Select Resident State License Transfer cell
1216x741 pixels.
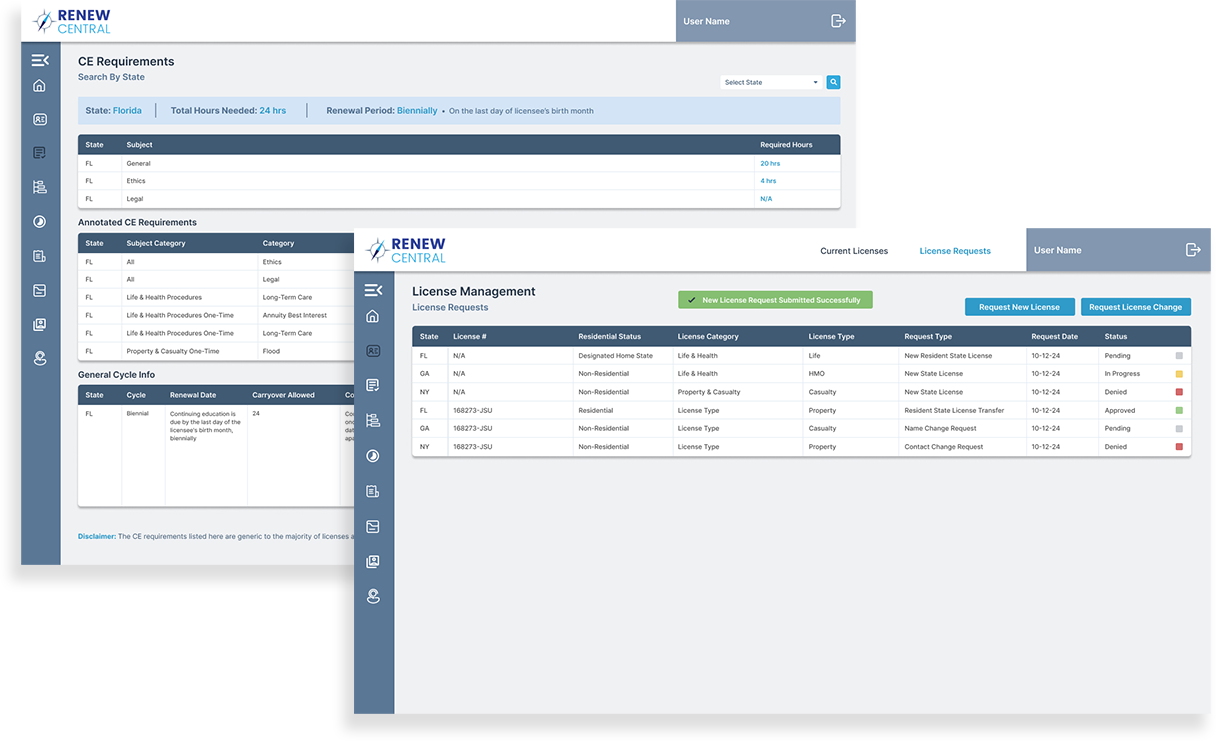coord(954,410)
